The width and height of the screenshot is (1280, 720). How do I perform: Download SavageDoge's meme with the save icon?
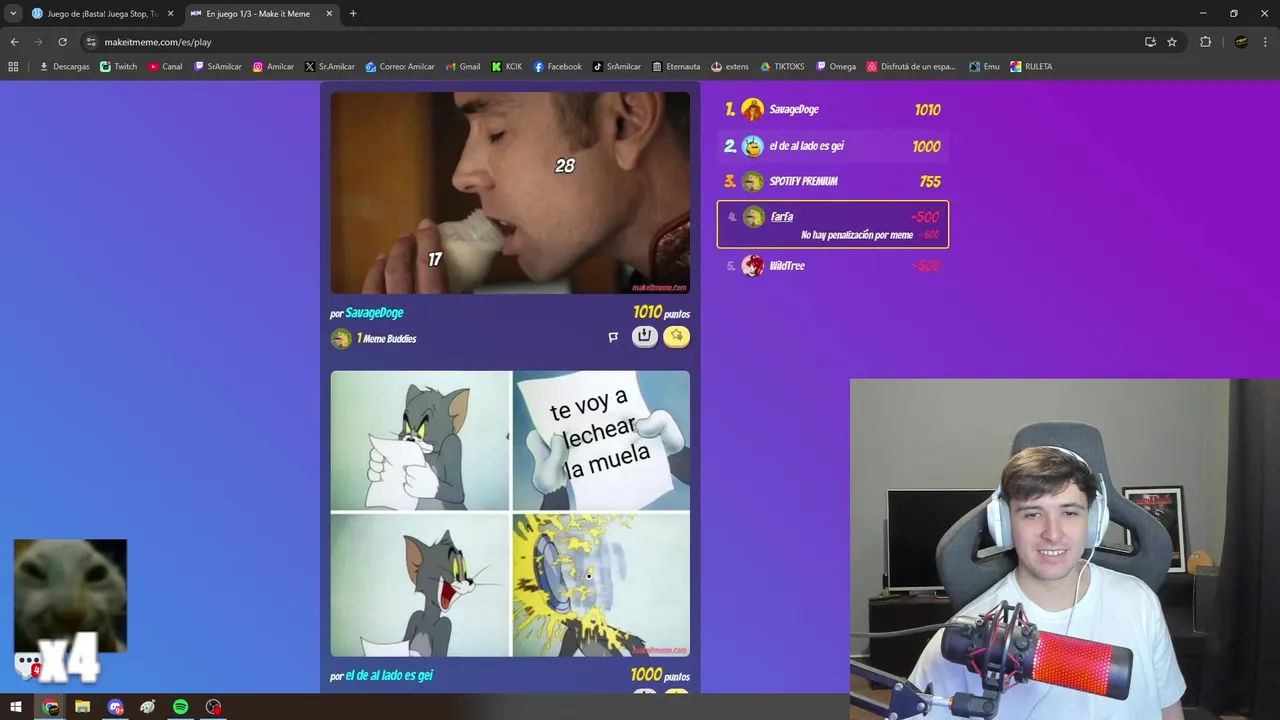point(645,337)
